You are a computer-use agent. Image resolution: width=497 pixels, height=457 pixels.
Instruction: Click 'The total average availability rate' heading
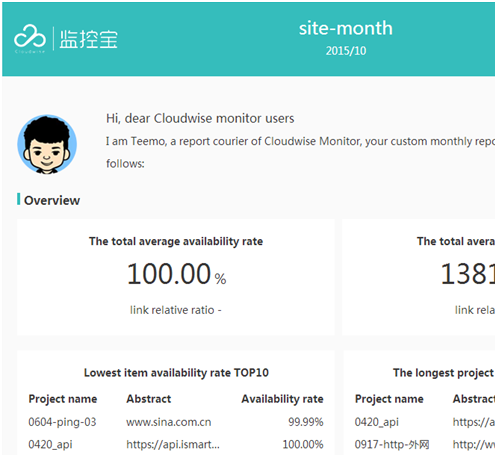click(176, 241)
